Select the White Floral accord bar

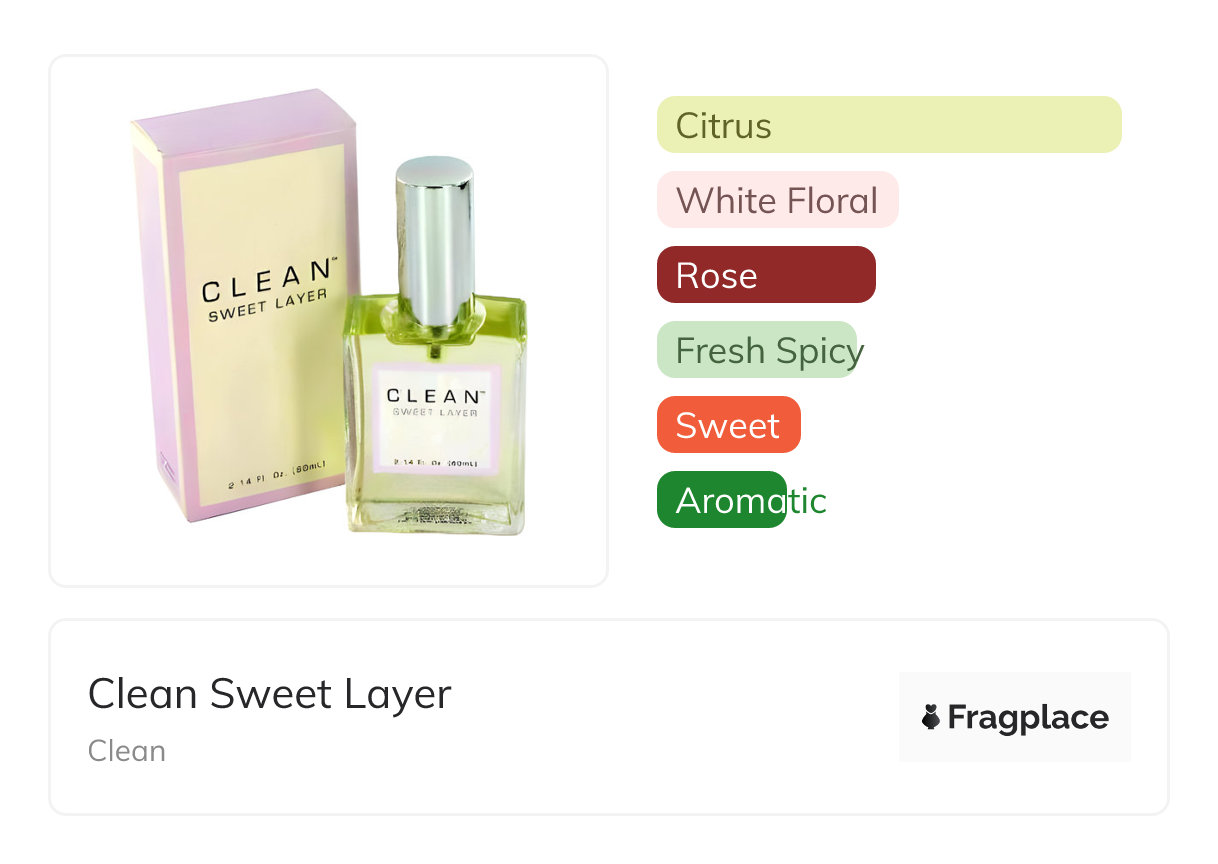(777, 200)
